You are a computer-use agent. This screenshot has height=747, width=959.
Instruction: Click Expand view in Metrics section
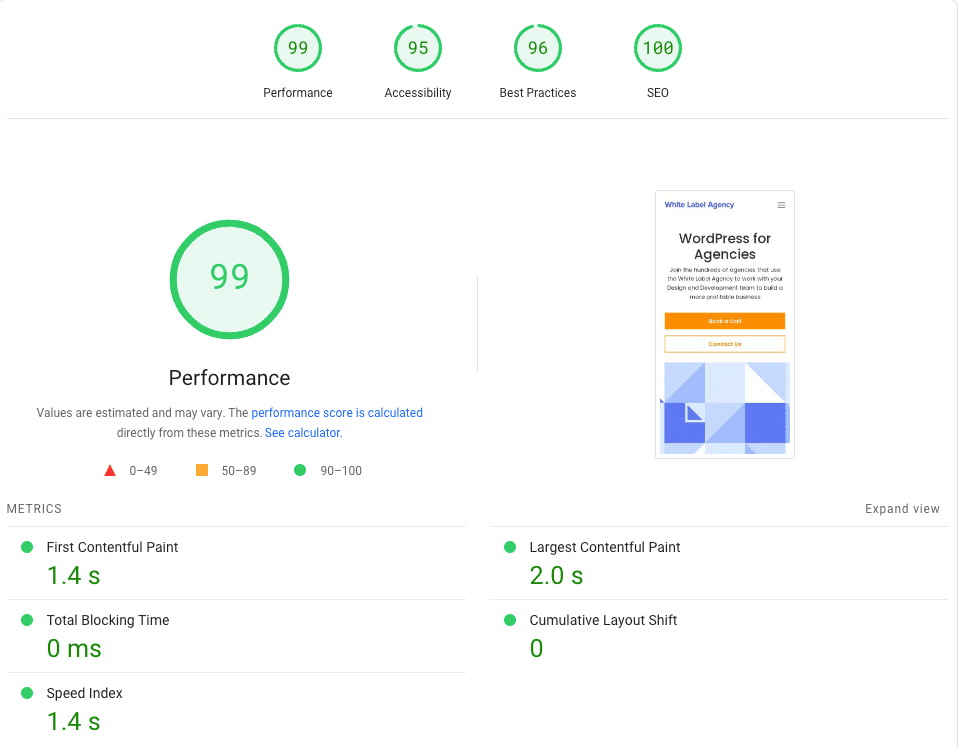[x=902, y=509]
